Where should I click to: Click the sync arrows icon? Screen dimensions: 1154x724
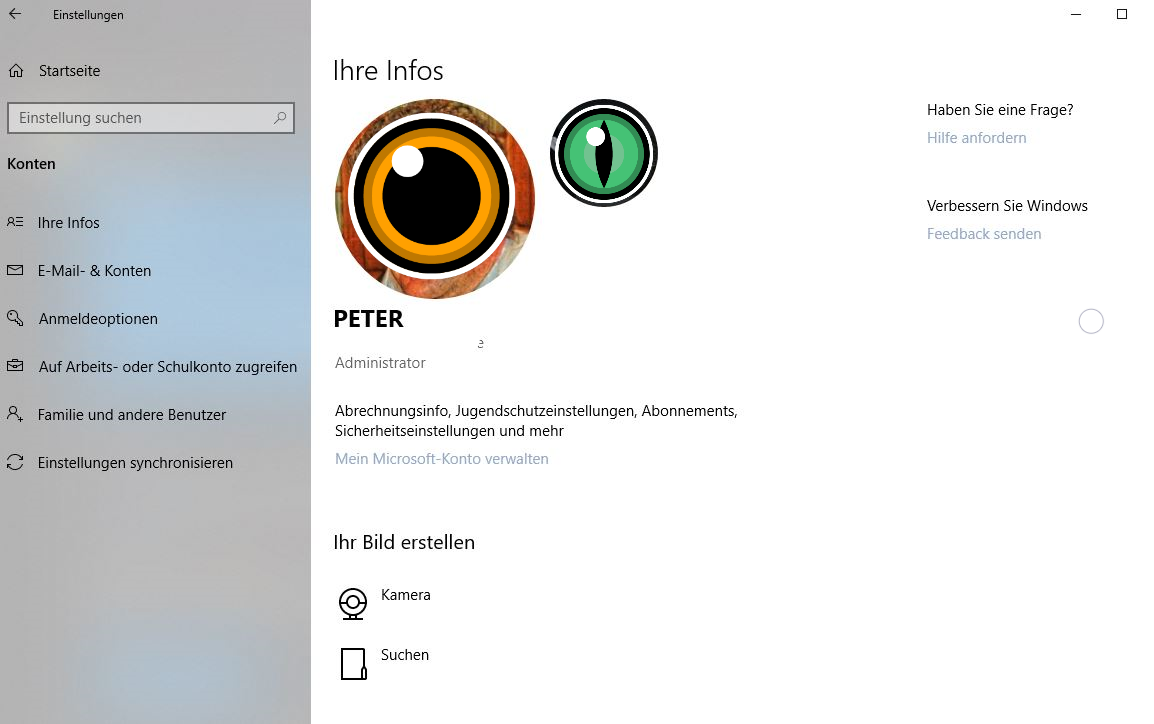[15, 462]
